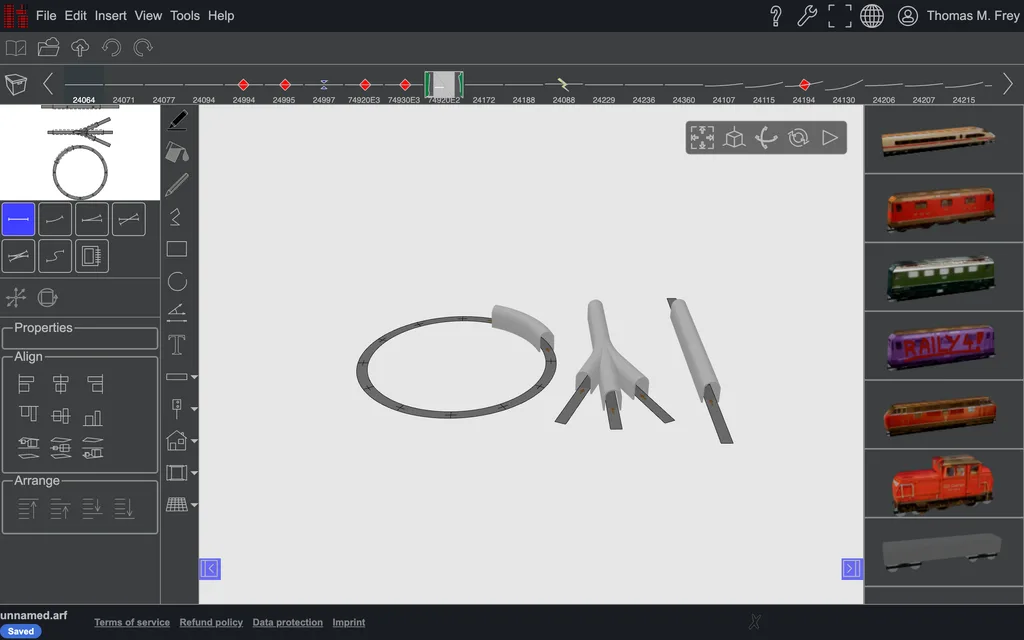Select the curved track tool
This screenshot has width=1024, height=640.
[55, 219]
